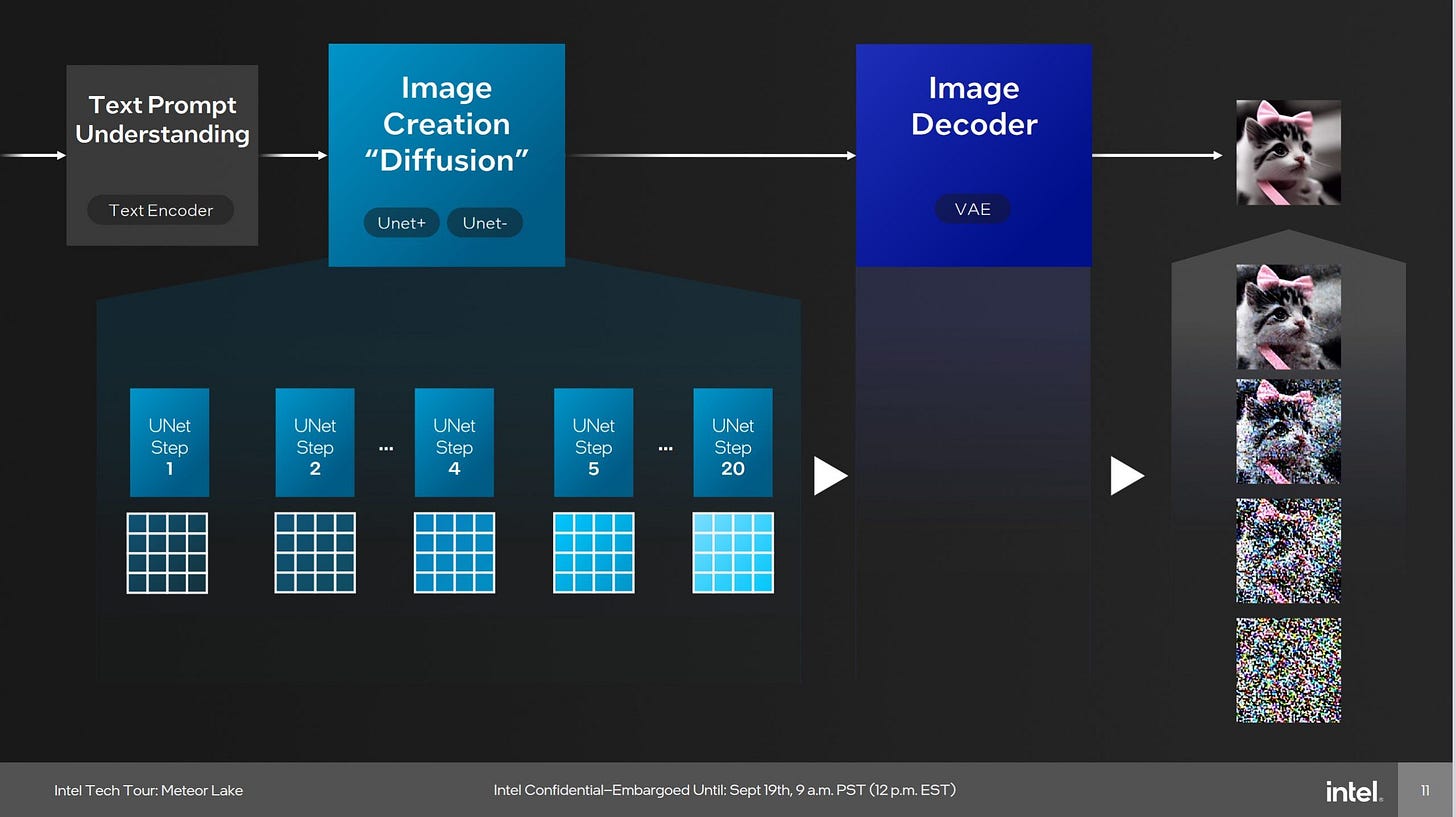Select the Unet- pill
Screen dimensions: 1456x817
point(485,223)
